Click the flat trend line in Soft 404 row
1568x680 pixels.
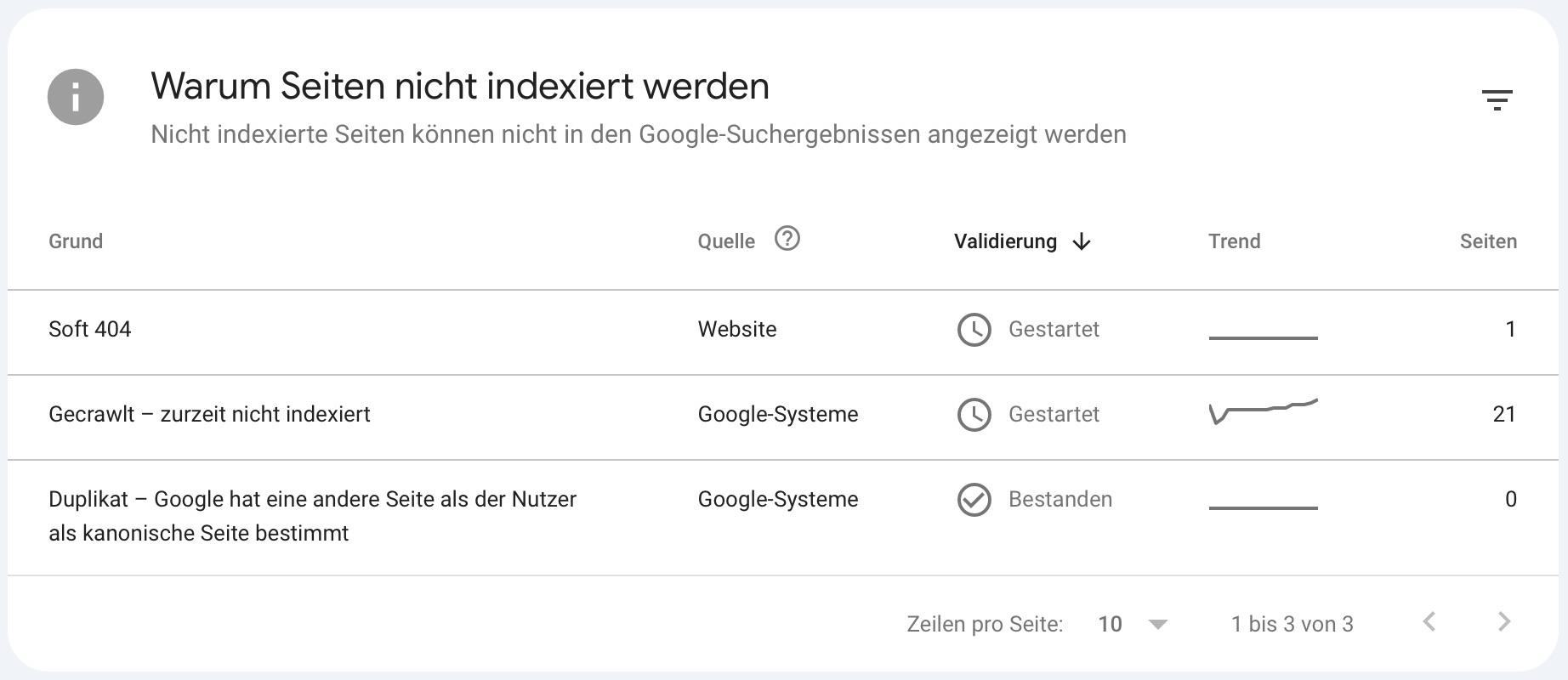click(x=1264, y=337)
